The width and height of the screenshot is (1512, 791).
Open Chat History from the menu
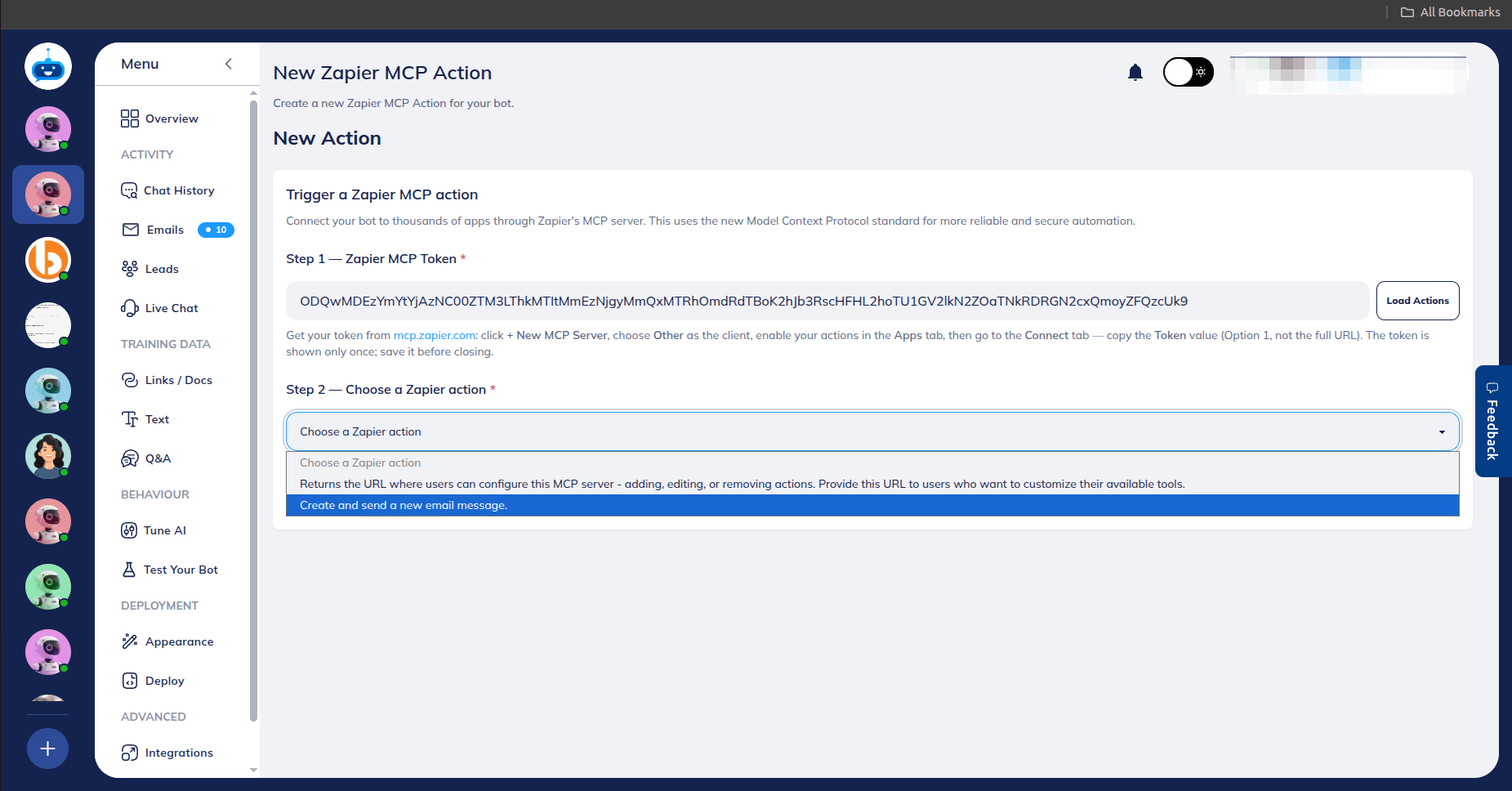pyautogui.click(x=179, y=190)
